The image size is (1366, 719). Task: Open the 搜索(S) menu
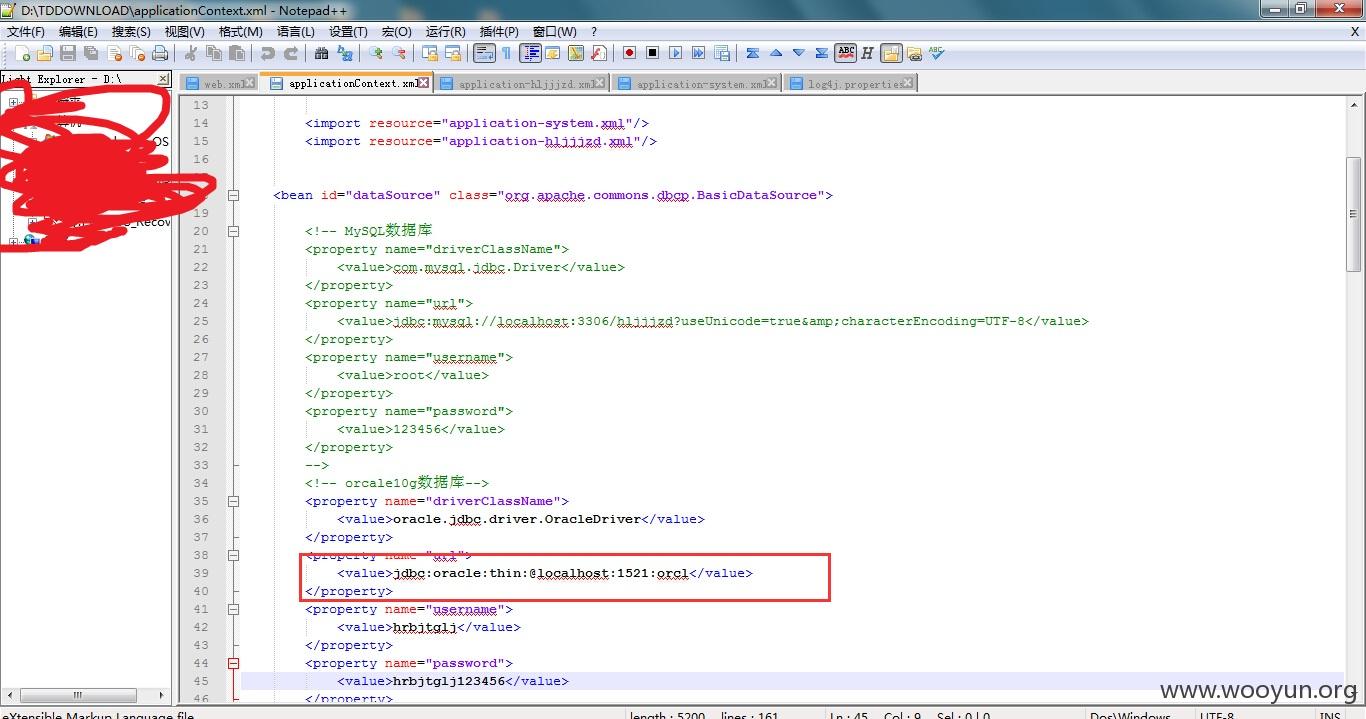[131, 32]
